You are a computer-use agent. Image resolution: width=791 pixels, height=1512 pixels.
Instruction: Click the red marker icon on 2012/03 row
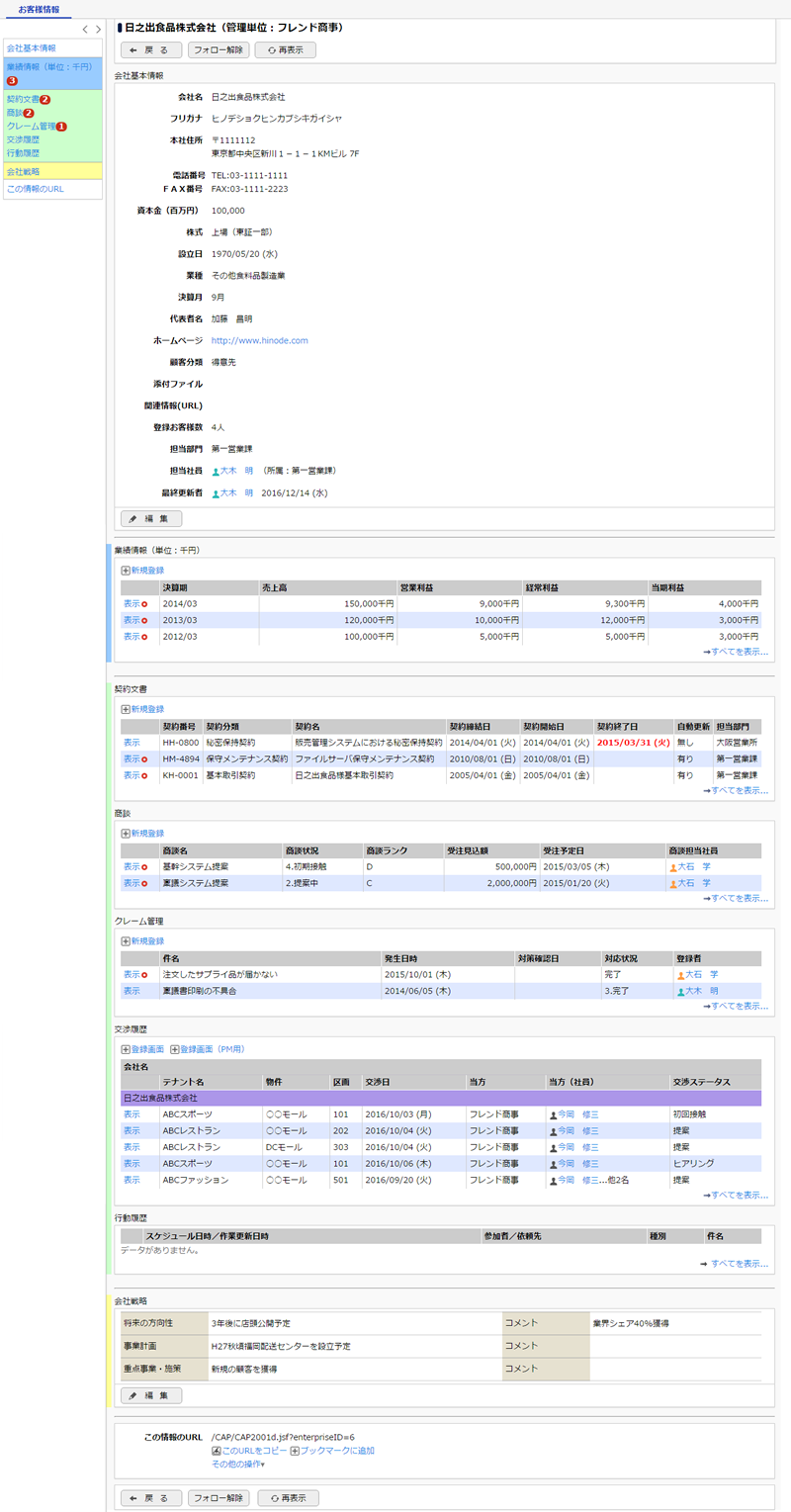coord(144,637)
